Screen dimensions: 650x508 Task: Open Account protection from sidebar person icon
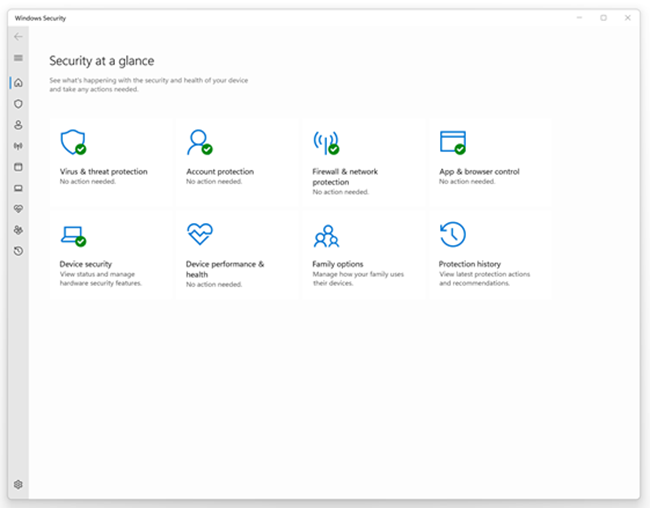[18, 125]
